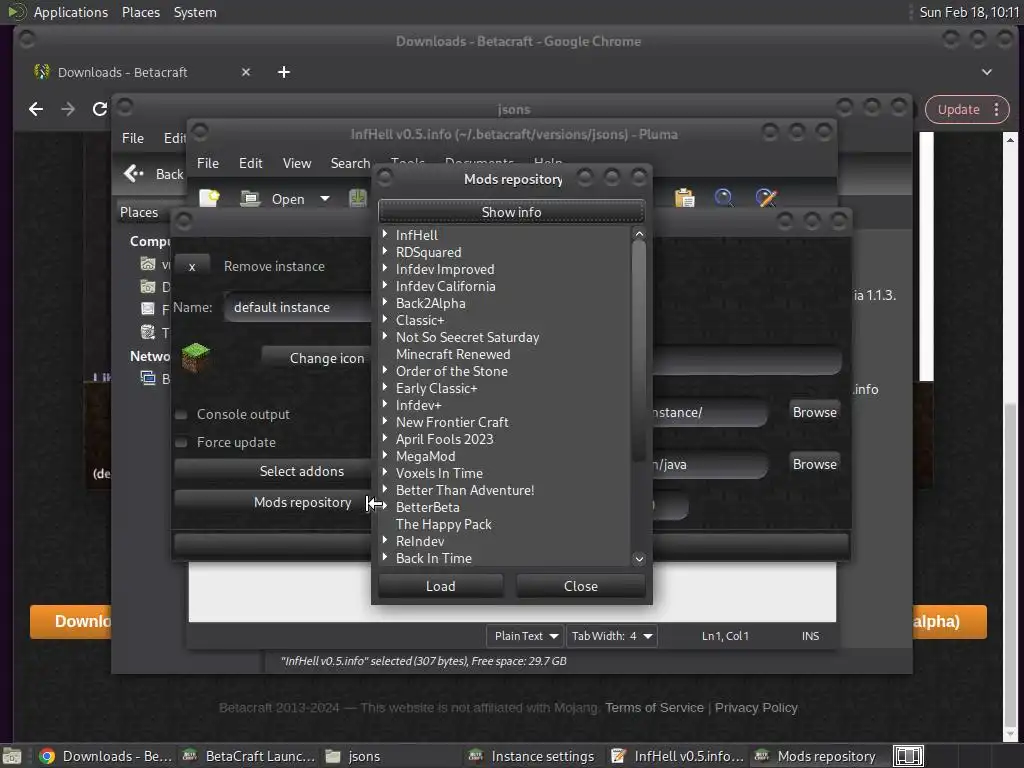
Task: Click Chrome's forward arrow
Action: click(x=68, y=109)
